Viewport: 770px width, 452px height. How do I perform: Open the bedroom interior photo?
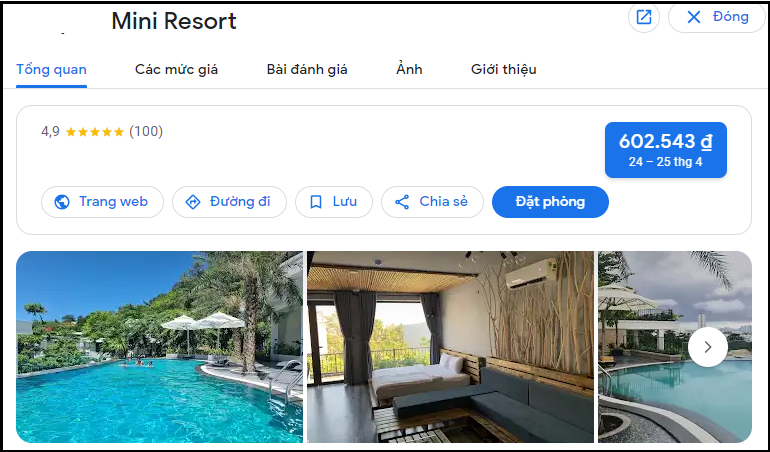click(450, 347)
